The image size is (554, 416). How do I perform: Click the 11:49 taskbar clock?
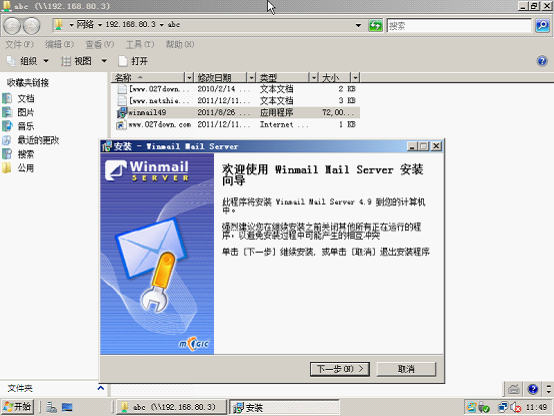click(536, 408)
